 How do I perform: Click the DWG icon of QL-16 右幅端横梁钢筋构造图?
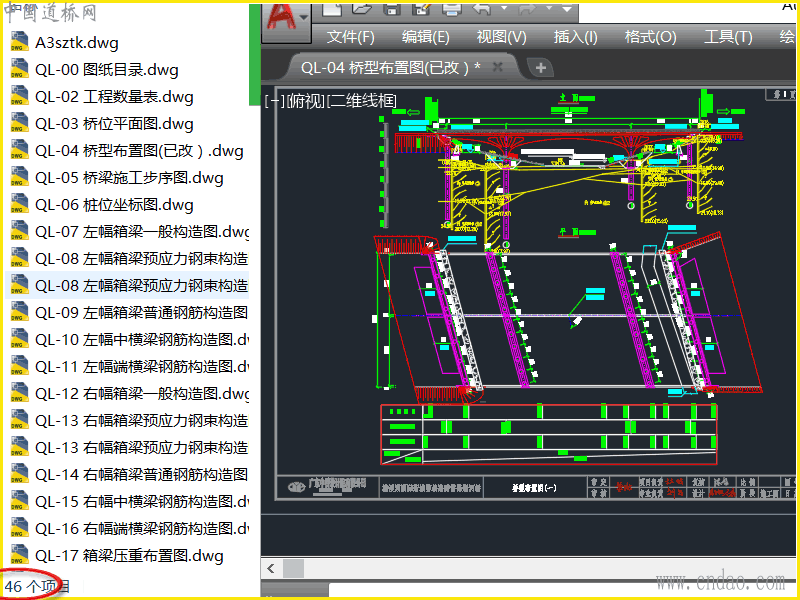19,528
